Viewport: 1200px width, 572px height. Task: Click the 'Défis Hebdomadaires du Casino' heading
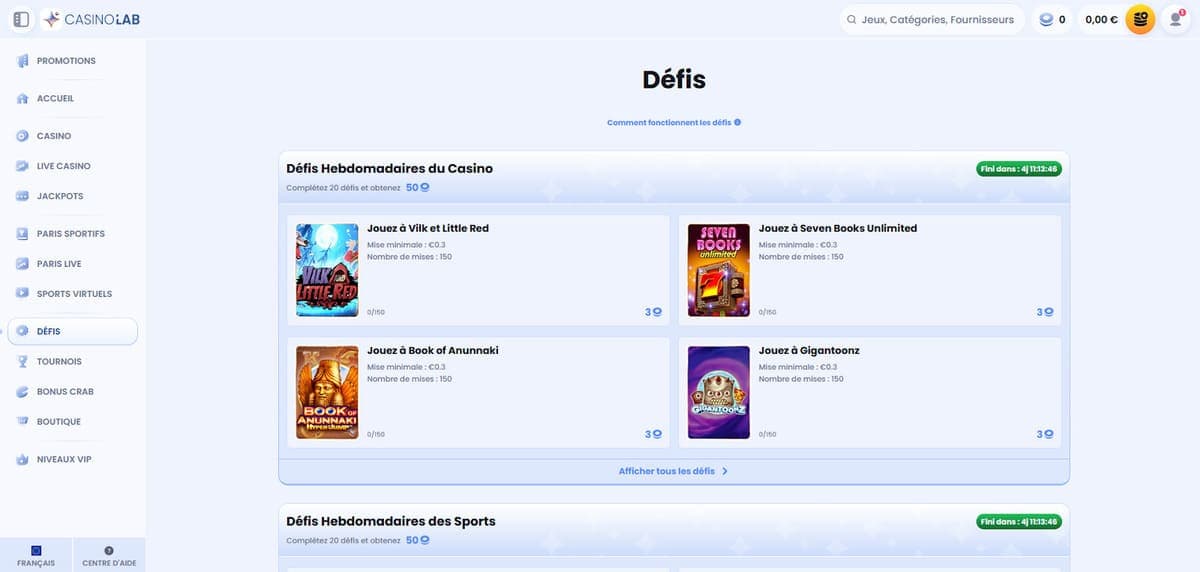pyautogui.click(x=389, y=168)
